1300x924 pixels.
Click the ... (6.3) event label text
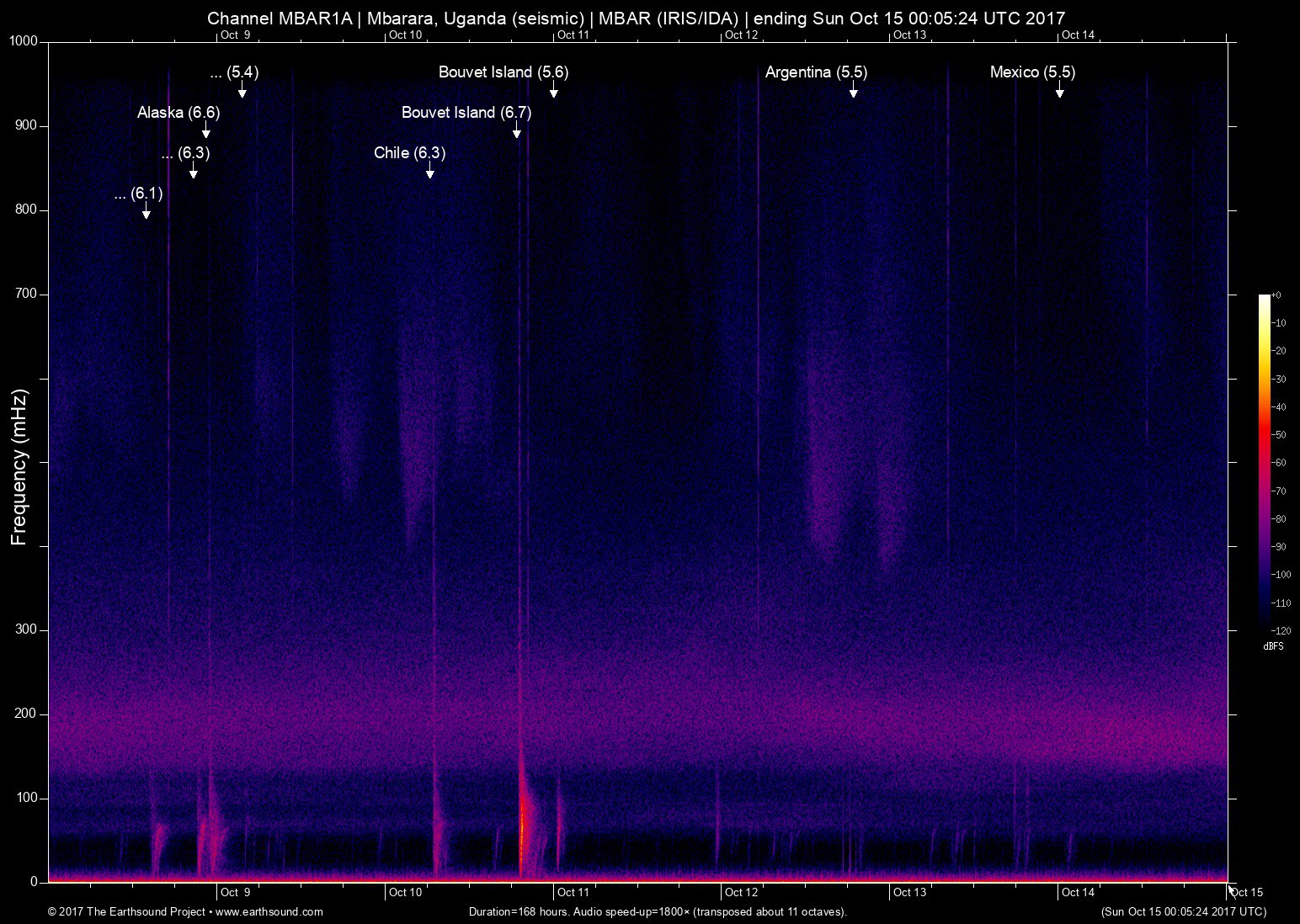185,153
